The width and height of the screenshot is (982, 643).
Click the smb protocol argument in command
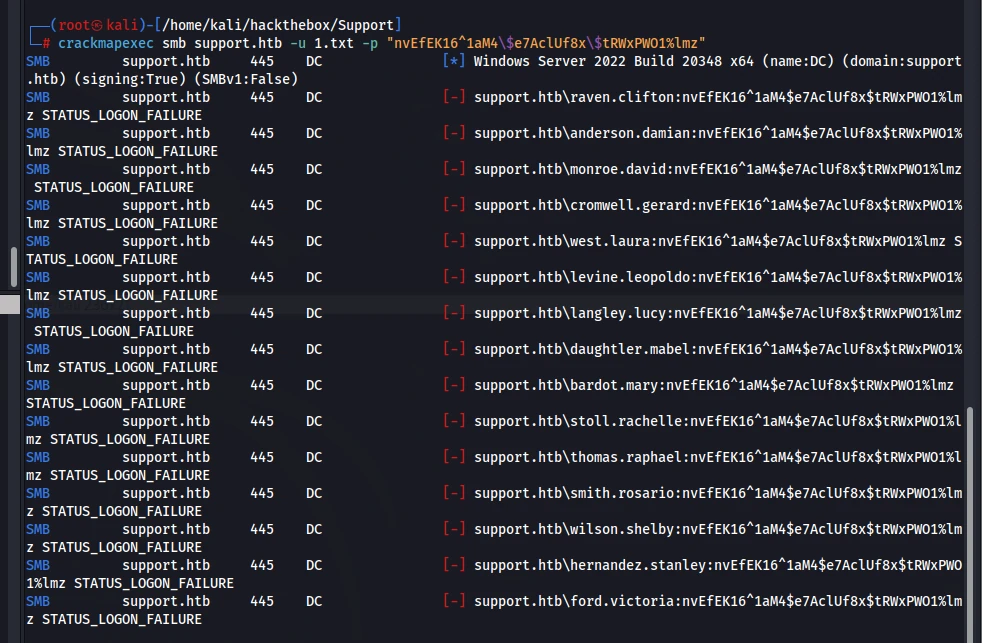(x=174, y=43)
